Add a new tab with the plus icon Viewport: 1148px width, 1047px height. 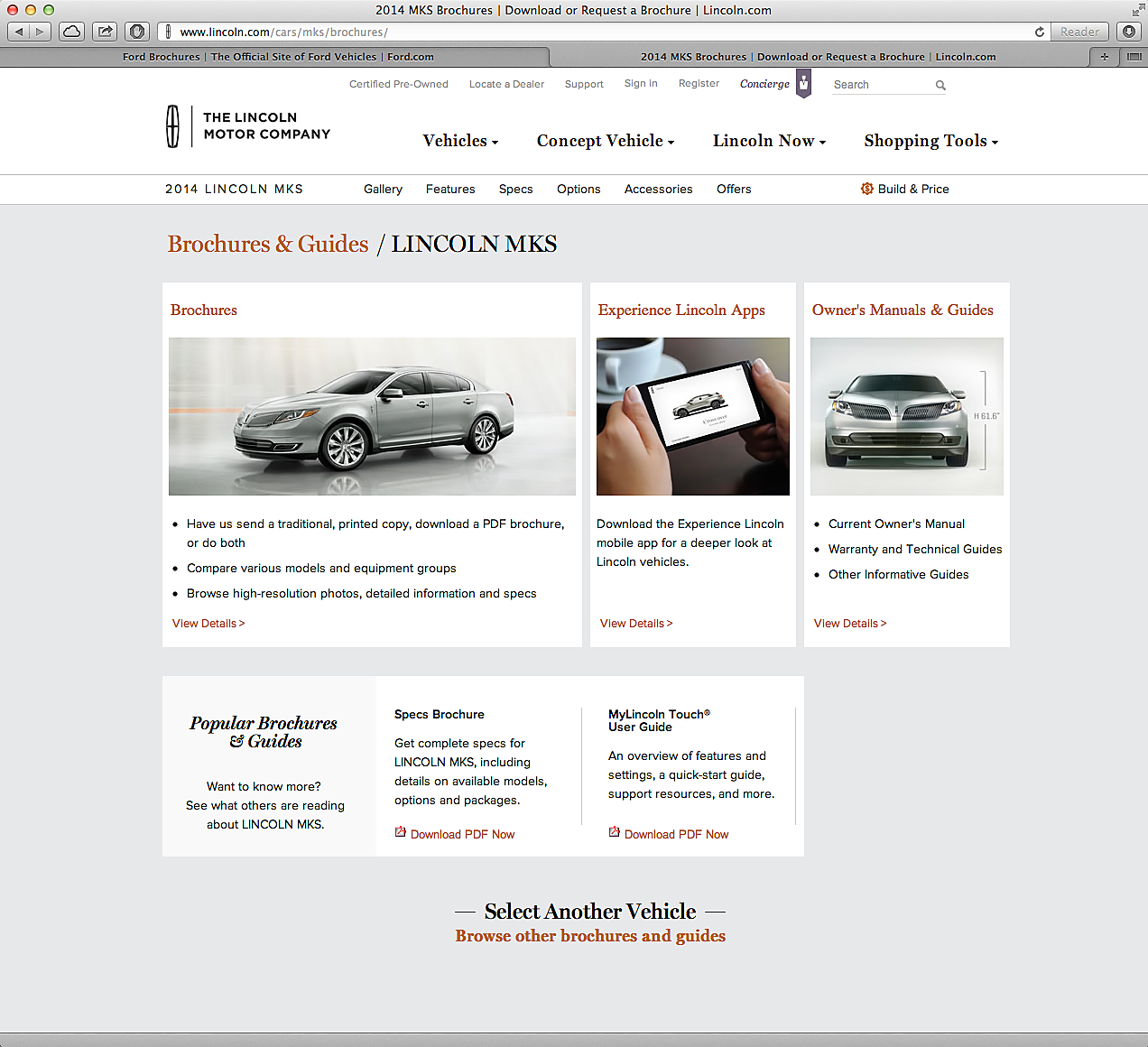pyautogui.click(x=1104, y=56)
